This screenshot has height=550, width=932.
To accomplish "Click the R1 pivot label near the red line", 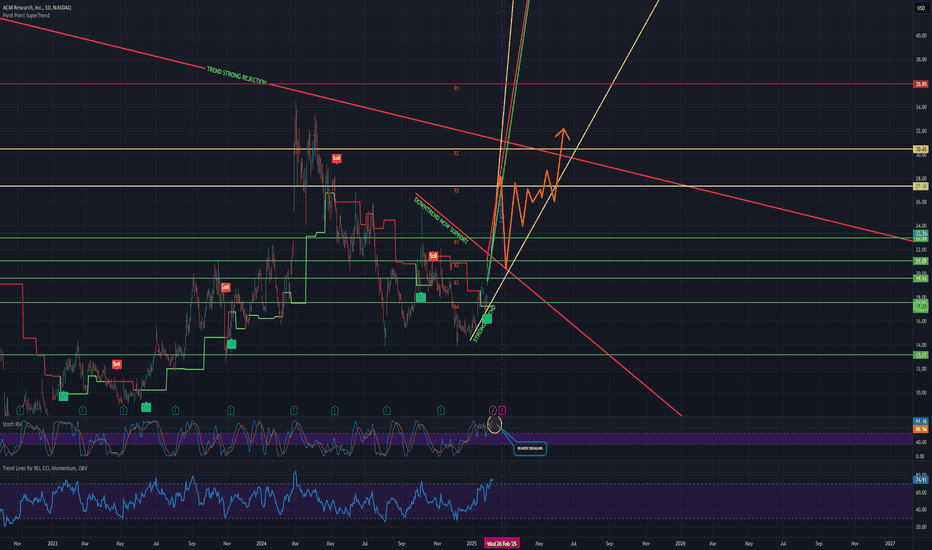I will coord(456,89).
